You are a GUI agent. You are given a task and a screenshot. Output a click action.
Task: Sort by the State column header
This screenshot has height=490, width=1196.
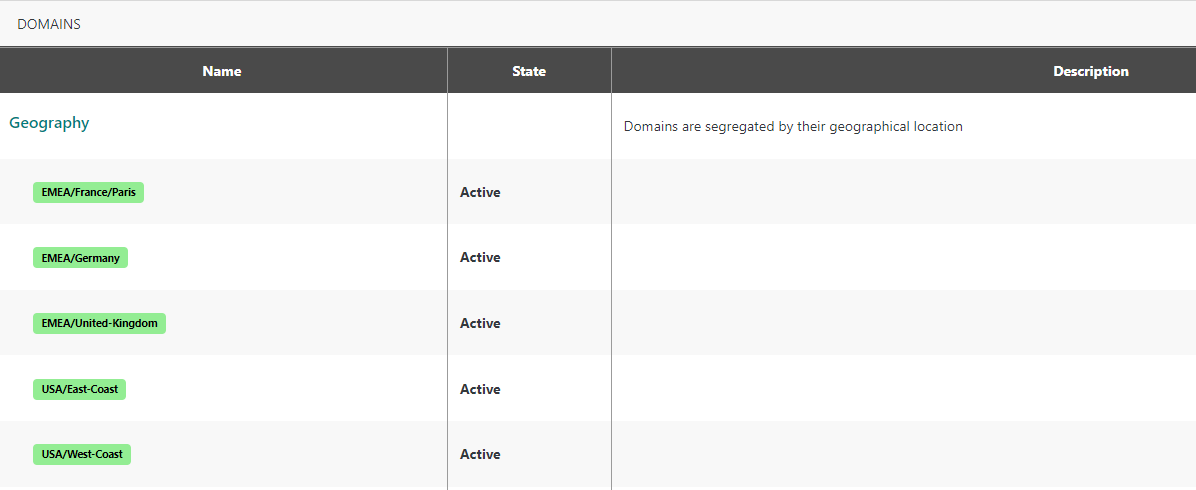[x=529, y=71]
